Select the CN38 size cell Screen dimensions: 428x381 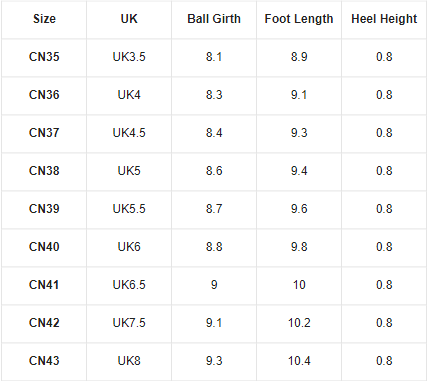click(x=44, y=171)
